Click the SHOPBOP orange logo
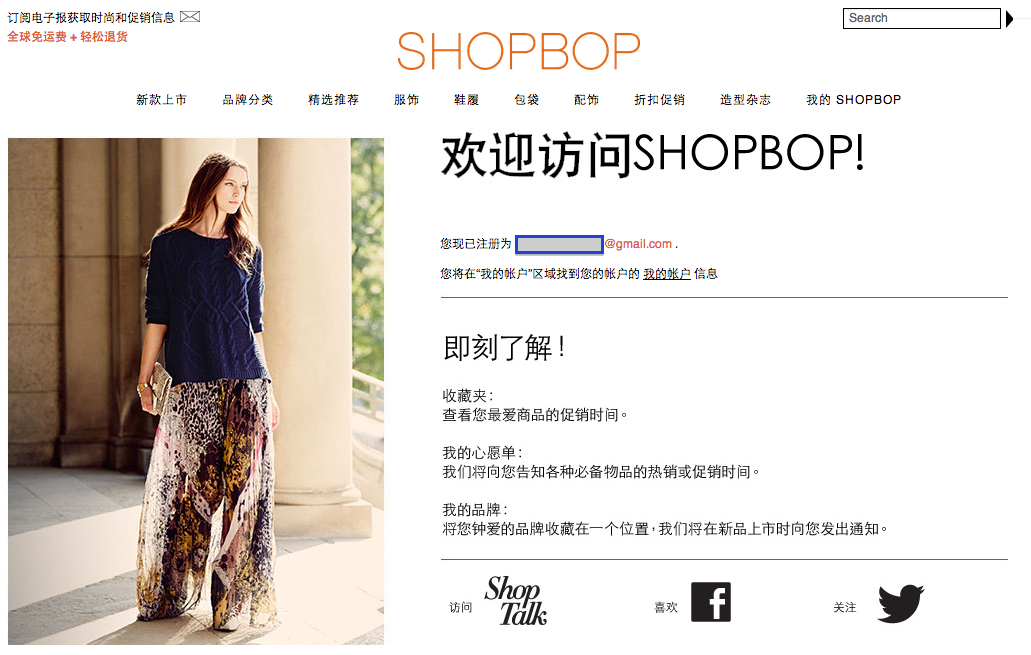Image resolution: width=1031 pixels, height=655 pixels. click(519, 51)
